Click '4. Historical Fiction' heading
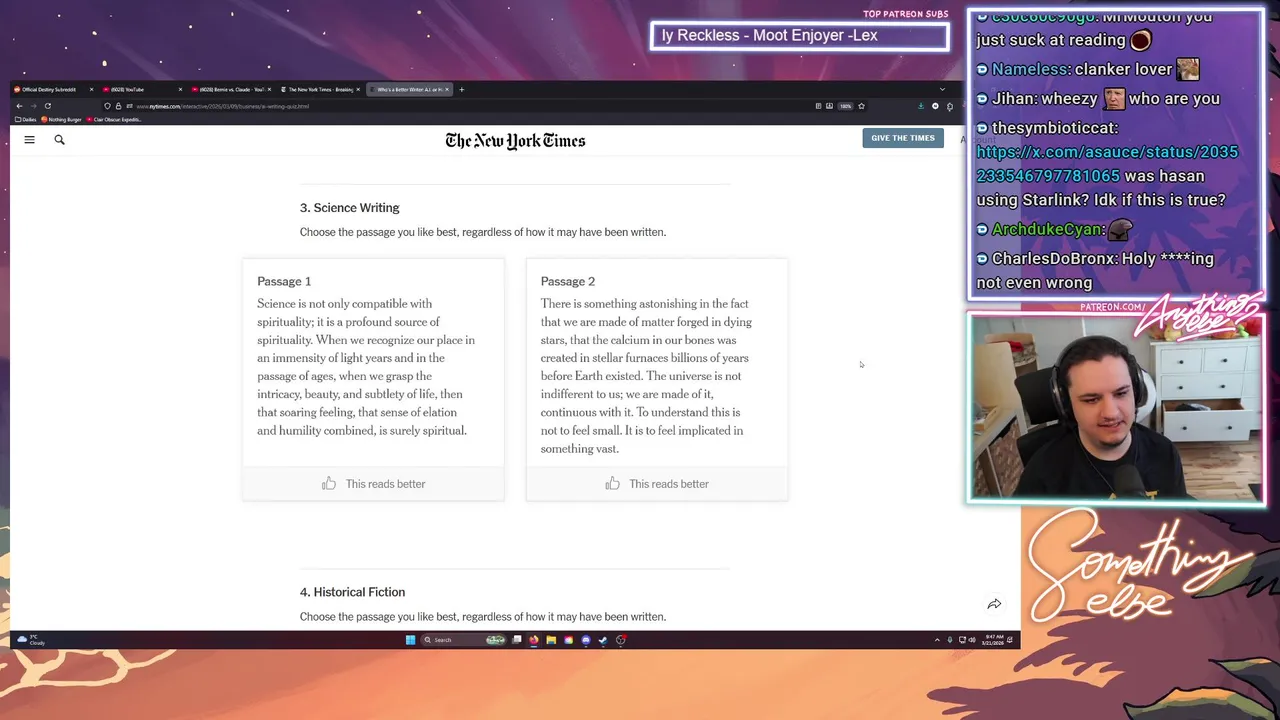This screenshot has height=720, width=1280. point(353,592)
